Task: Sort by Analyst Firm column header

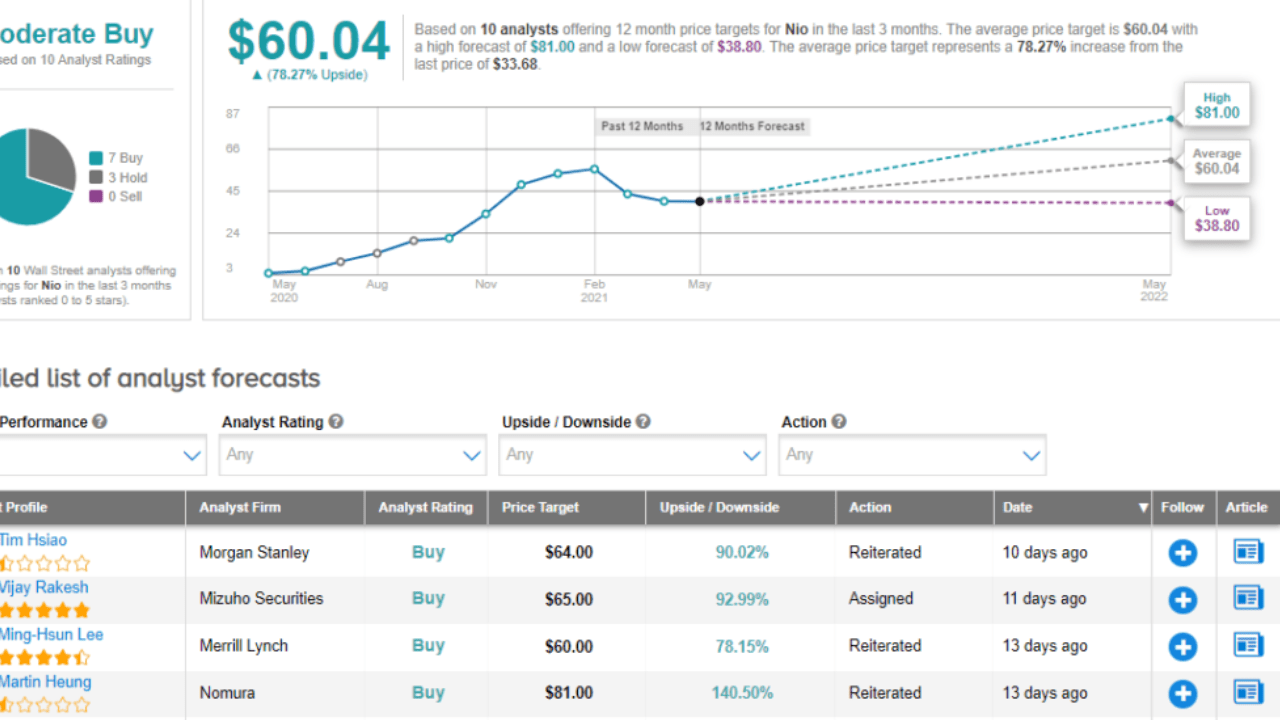Action: pyautogui.click(x=240, y=507)
